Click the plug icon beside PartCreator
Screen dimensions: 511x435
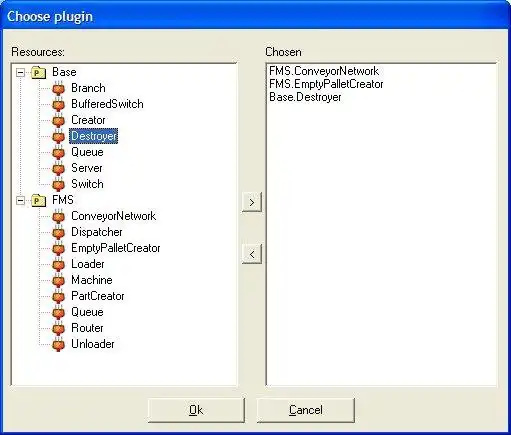coord(58,296)
